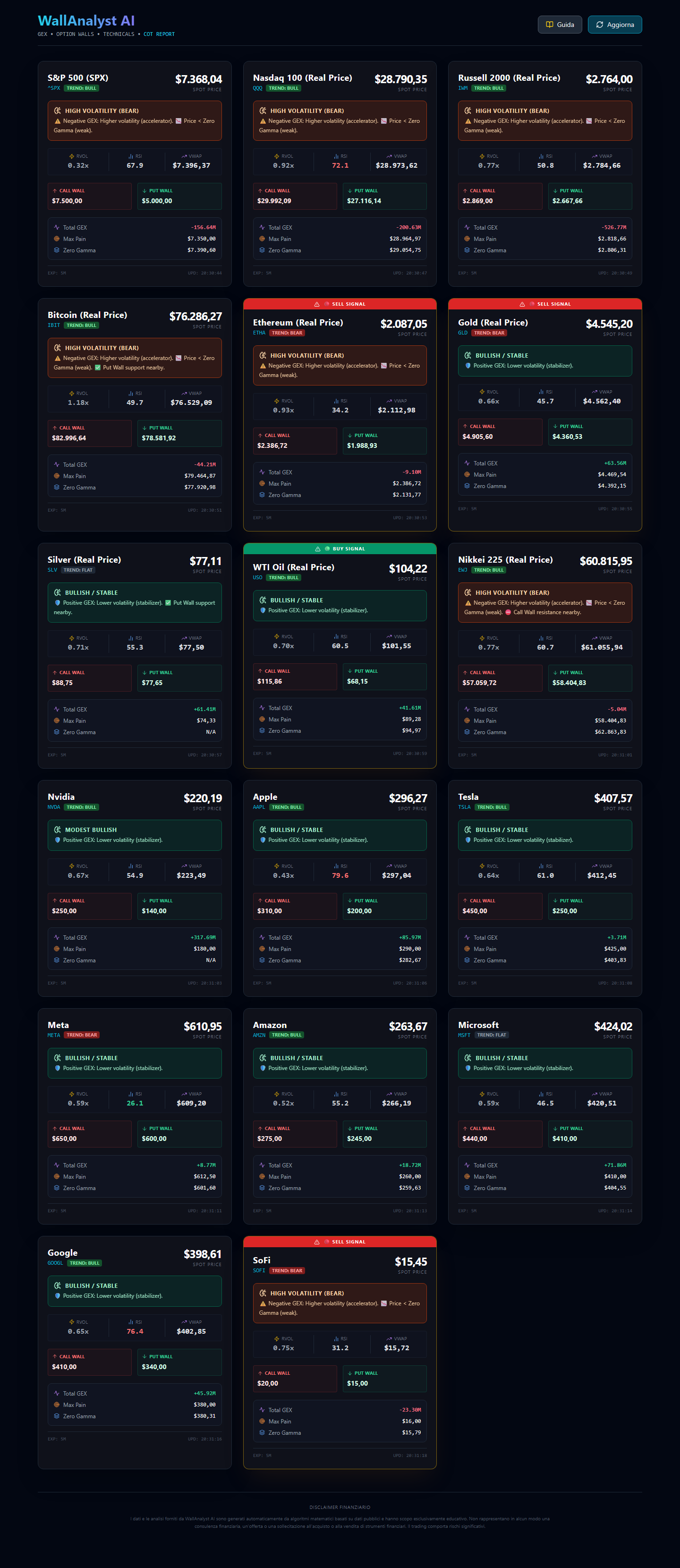Click the warning triangle in Ethereum SELL SIGNAL banner
Screen dimensions: 680x1568
pos(317,304)
